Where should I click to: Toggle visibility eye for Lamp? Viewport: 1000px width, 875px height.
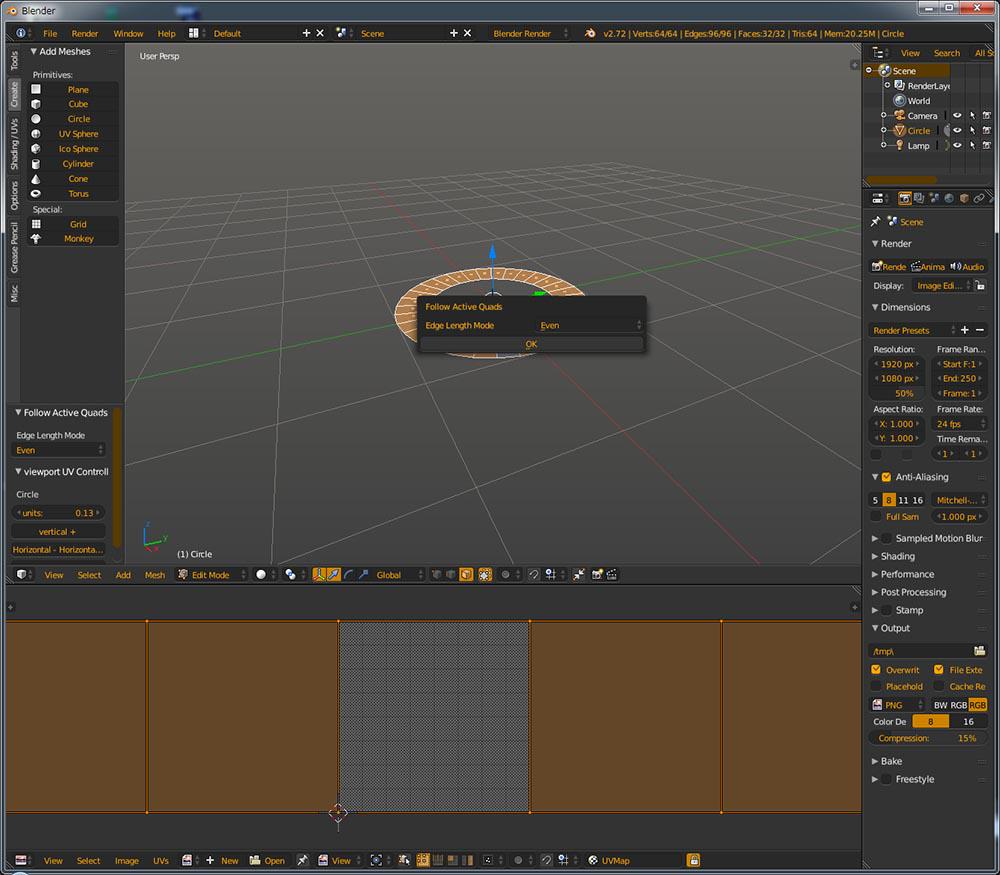(957, 145)
